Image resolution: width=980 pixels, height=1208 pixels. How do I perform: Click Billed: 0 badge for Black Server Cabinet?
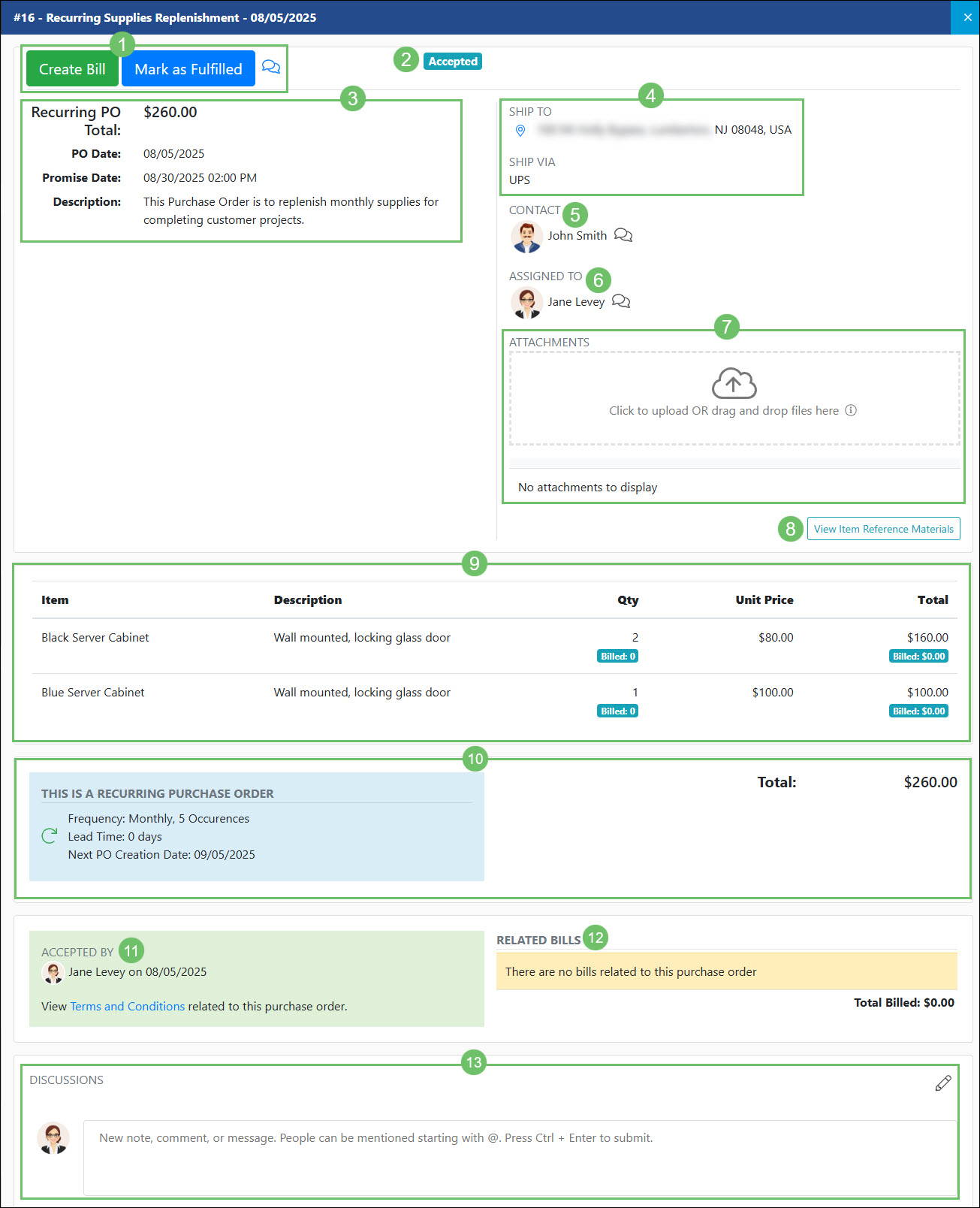(618, 657)
